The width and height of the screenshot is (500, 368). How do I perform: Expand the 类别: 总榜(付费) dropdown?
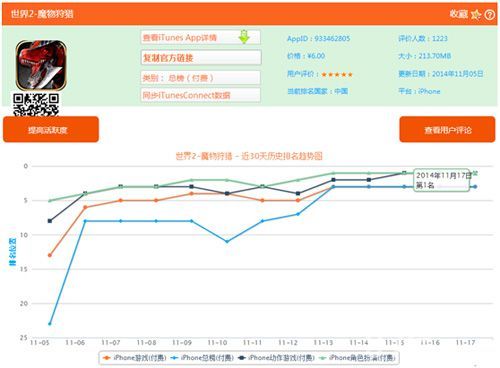(x=200, y=78)
